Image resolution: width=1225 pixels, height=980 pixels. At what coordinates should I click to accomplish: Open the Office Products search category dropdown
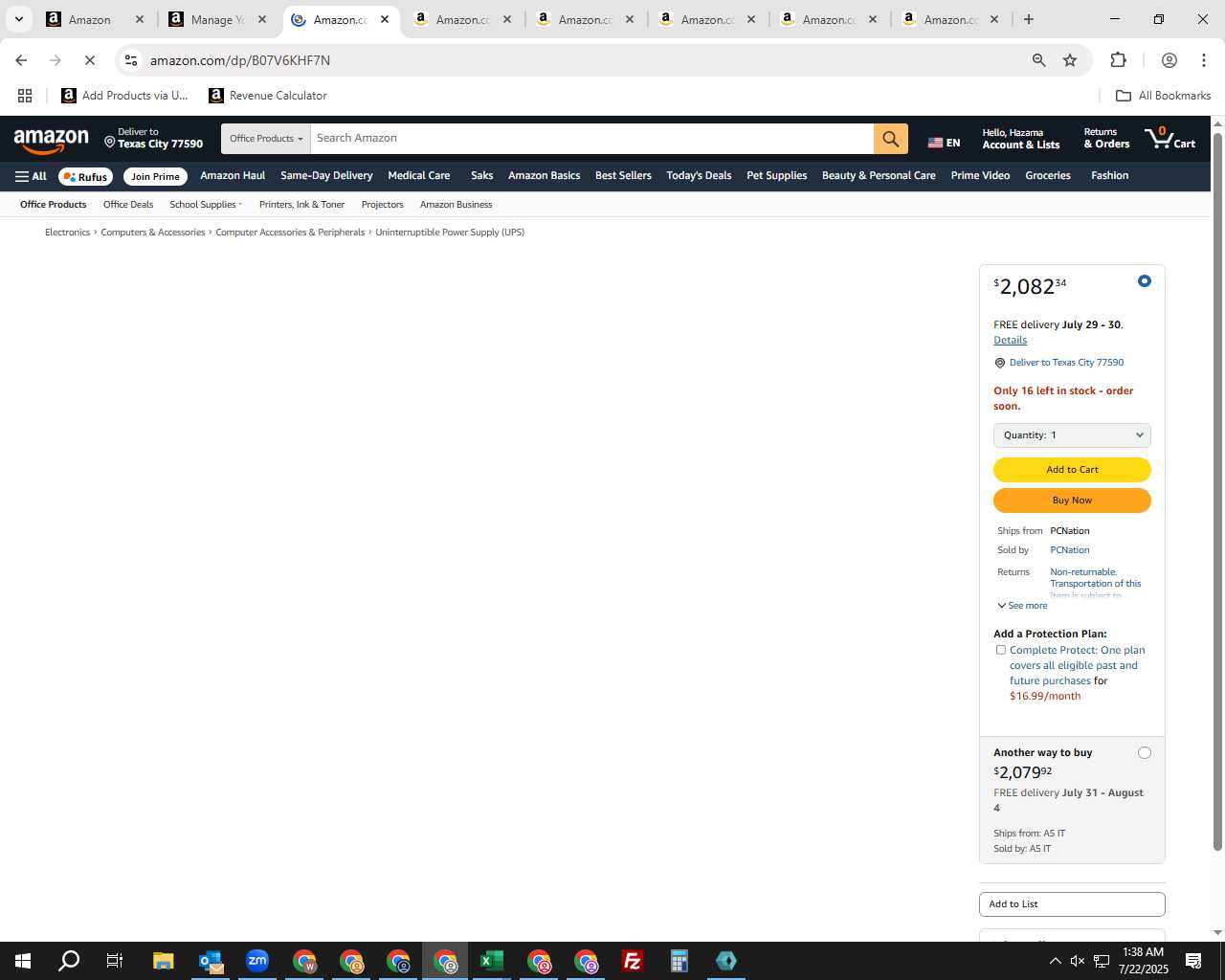tap(266, 139)
